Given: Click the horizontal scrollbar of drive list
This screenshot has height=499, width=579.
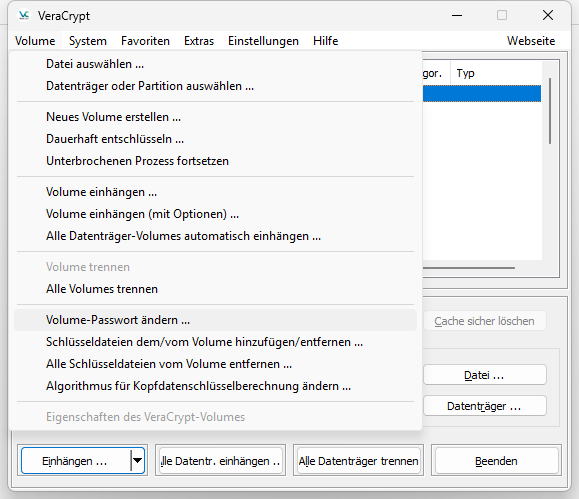Looking at the screenshot, I should [x=469, y=268].
